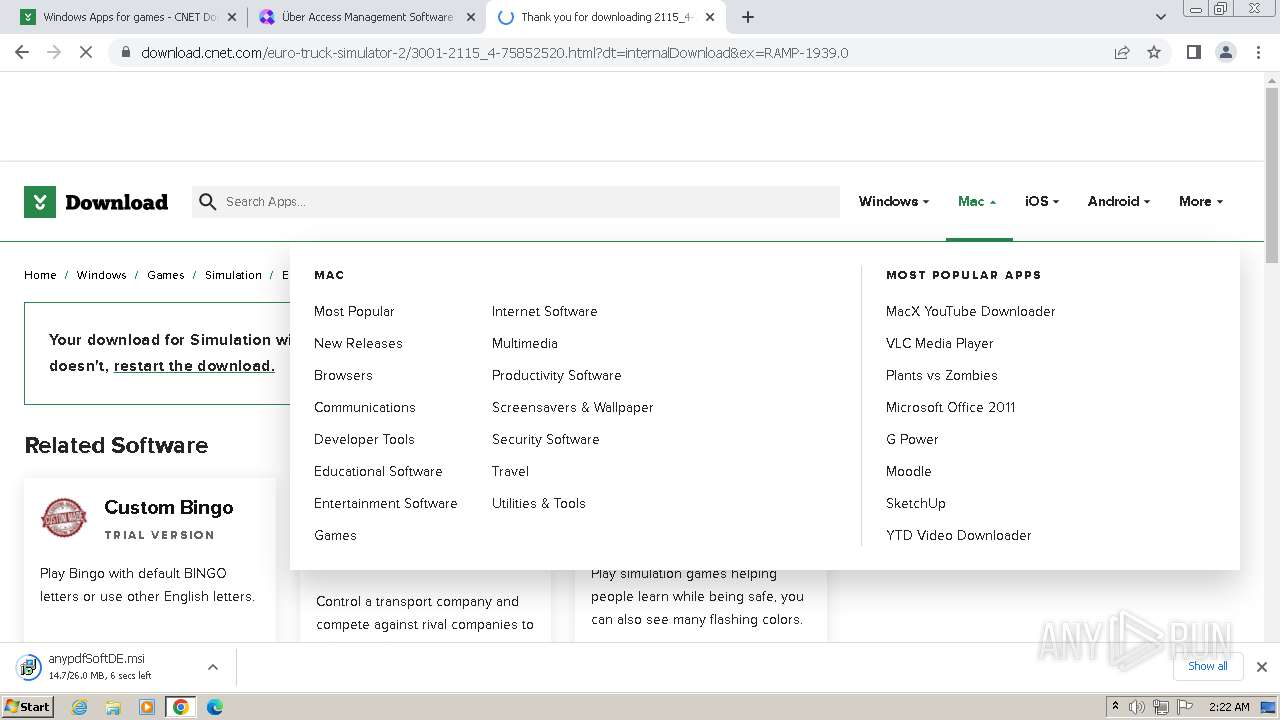Click the search magnifier icon

pyautogui.click(x=208, y=202)
